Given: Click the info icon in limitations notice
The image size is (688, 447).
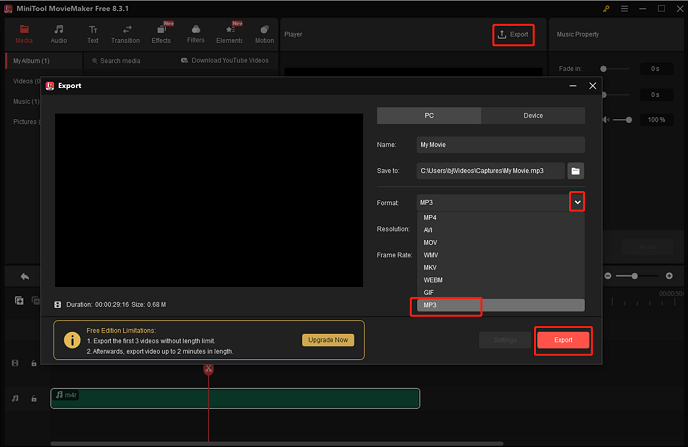Looking at the screenshot, I should point(72,340).
